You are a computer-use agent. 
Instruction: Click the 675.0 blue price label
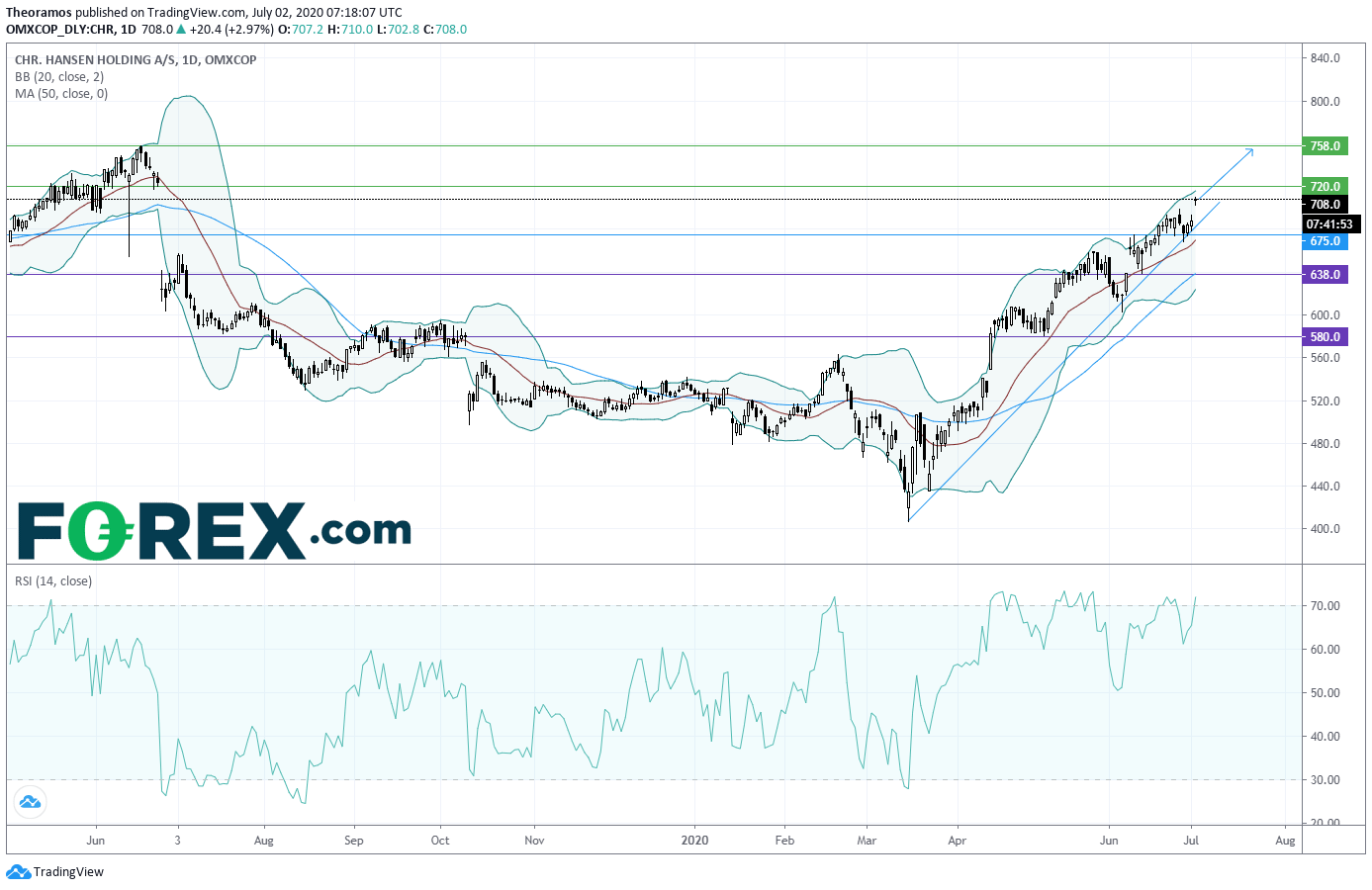1325,241
